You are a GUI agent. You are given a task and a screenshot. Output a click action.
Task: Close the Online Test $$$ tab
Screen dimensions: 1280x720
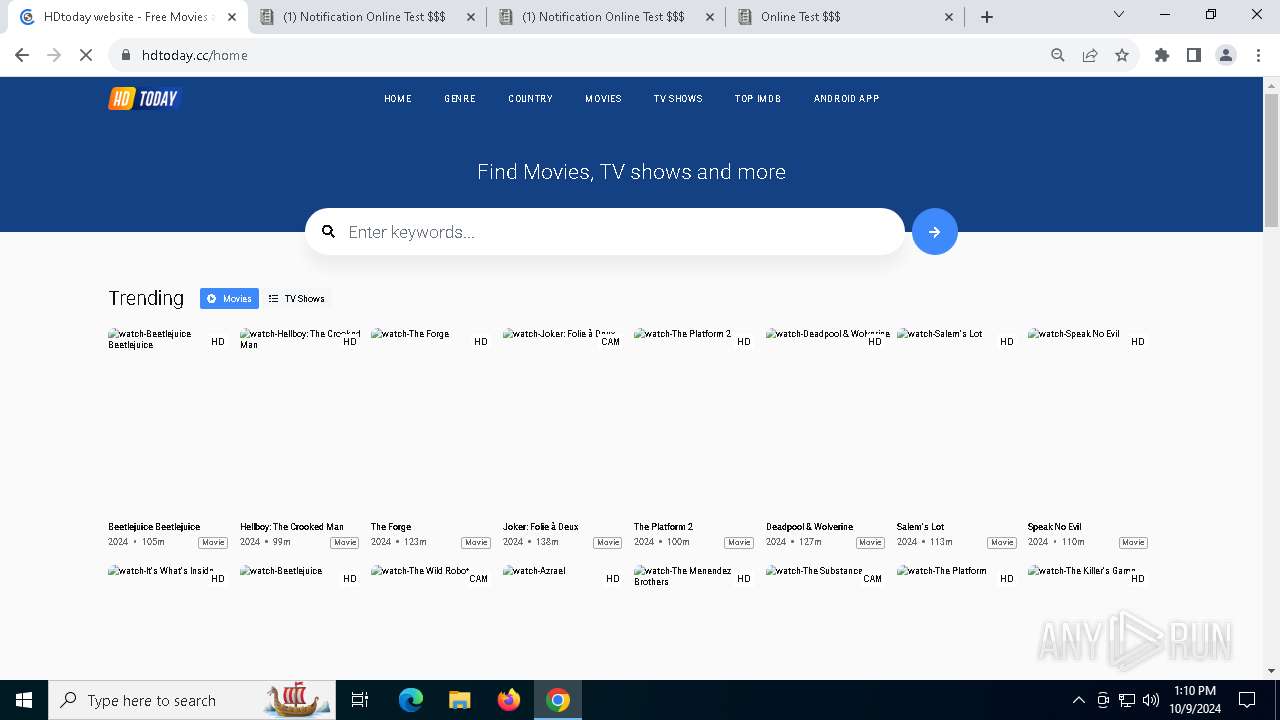click(x=949, y=17)
